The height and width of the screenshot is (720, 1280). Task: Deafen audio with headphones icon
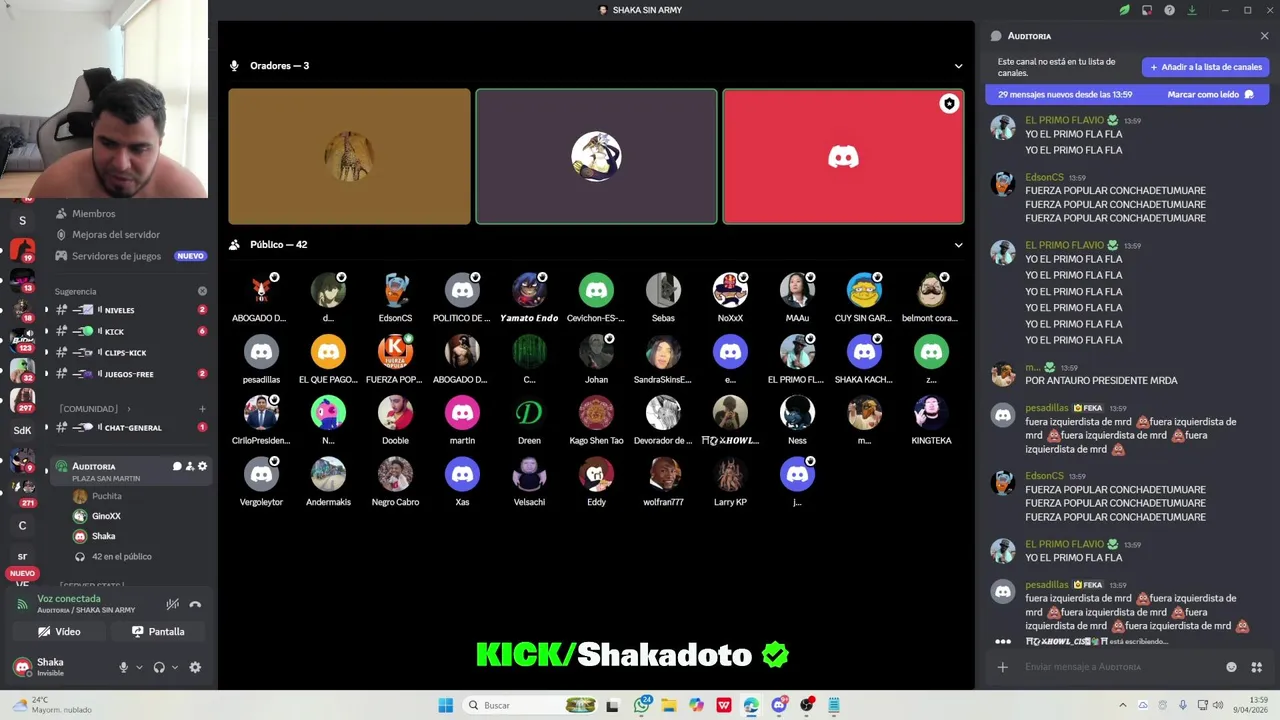159,667
